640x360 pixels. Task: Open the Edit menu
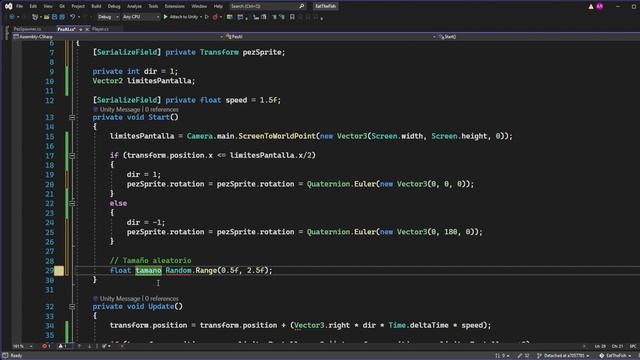33,6
